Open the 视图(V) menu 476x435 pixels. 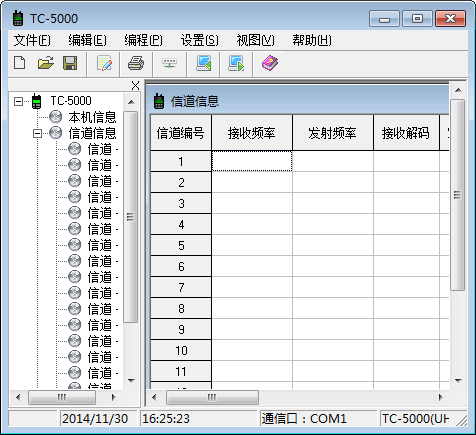255,40
